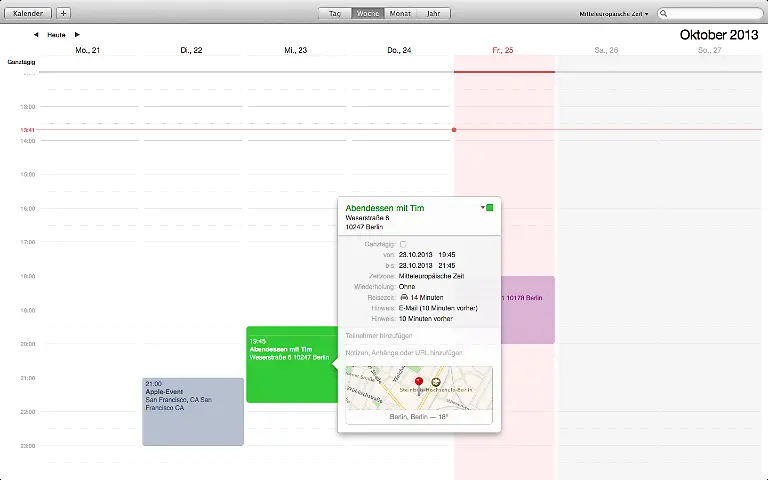Open the Mitteleuropäische Zeit toolbar dropdown
The image size is (768, 480).
(x=614, y=14)
